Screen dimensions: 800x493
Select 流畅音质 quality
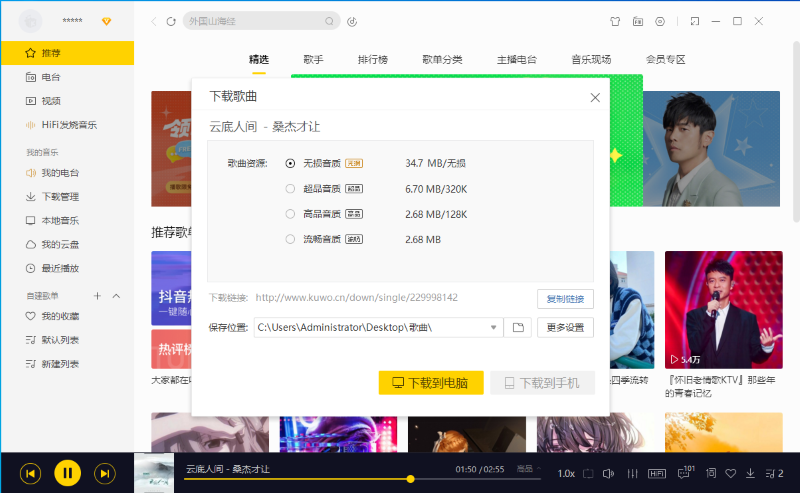click(290, 239)
